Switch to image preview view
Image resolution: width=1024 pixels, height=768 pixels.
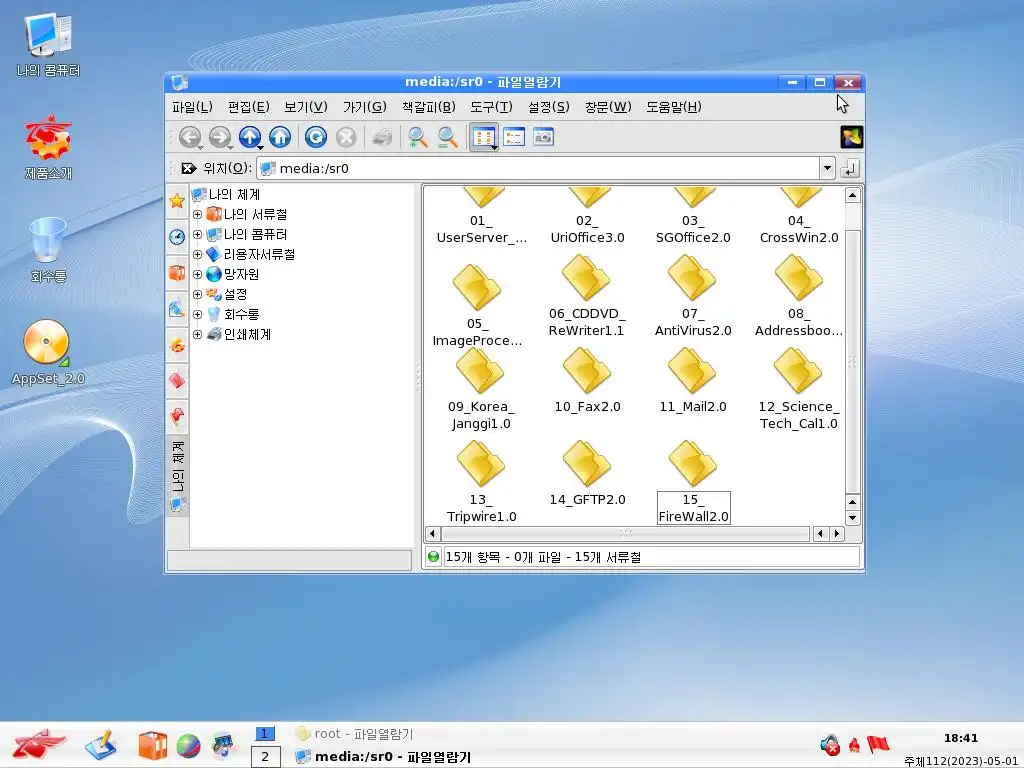click(543, 137)
